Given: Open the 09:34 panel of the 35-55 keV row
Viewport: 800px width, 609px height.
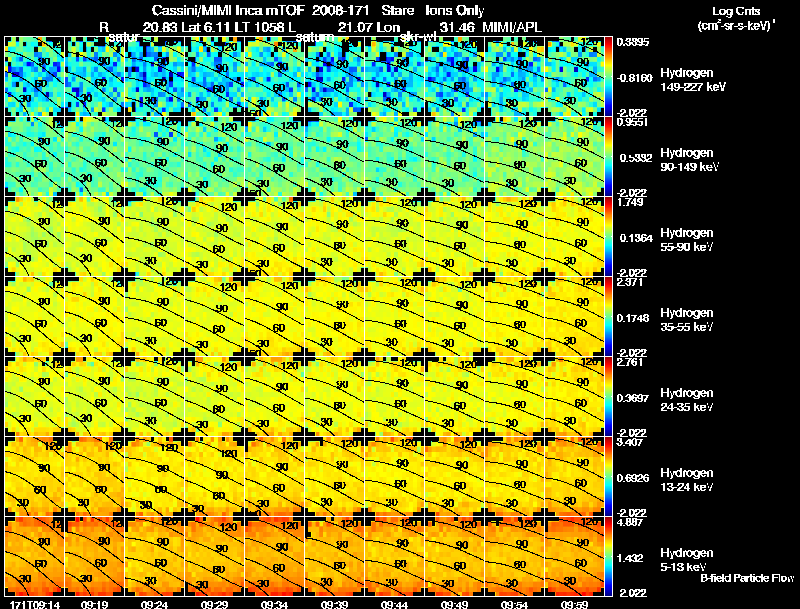Looking at the screenshot, I should pyautogui.click(x=274, y=317).
